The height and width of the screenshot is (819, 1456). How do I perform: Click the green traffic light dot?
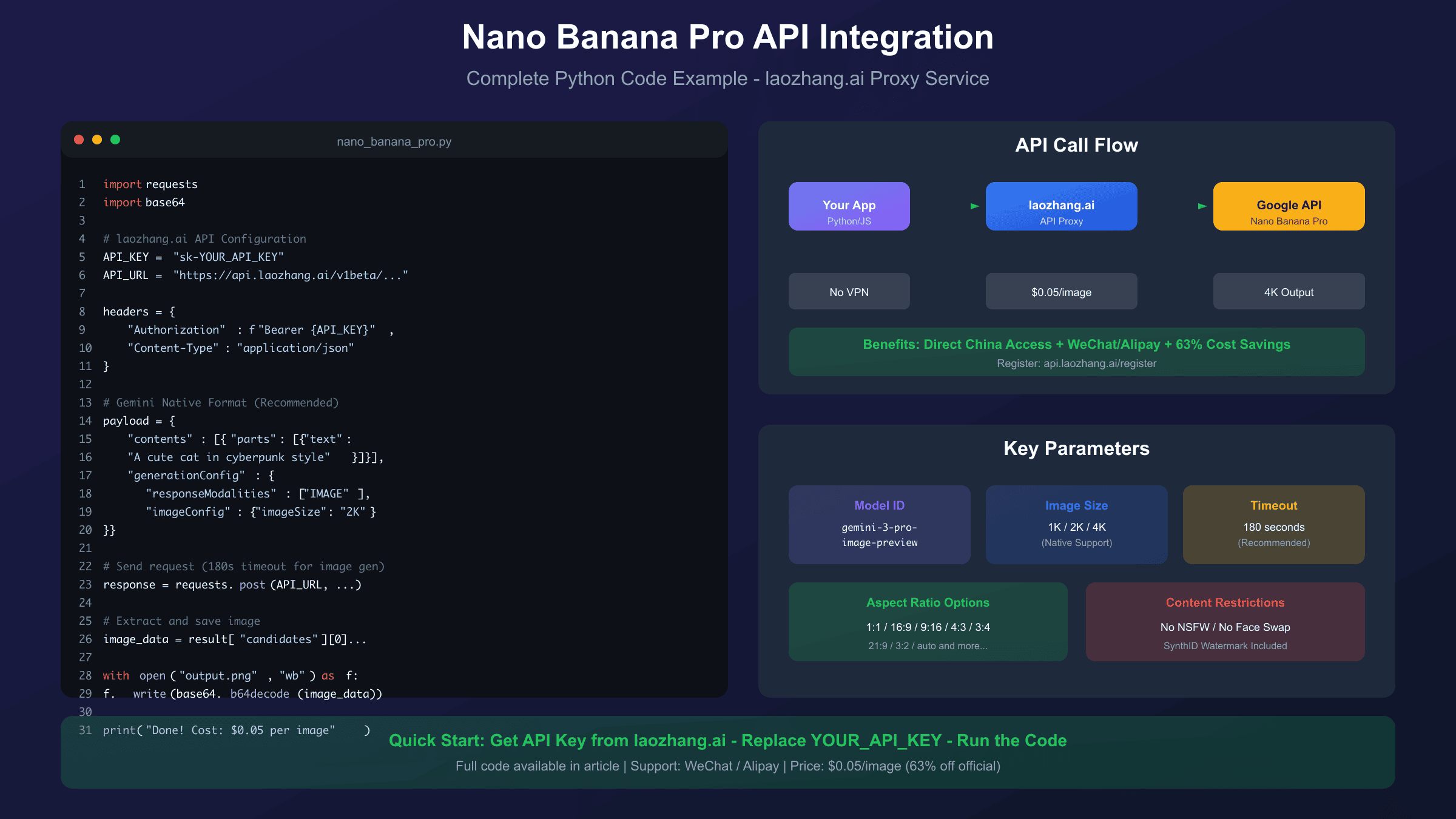coord(115,139)
